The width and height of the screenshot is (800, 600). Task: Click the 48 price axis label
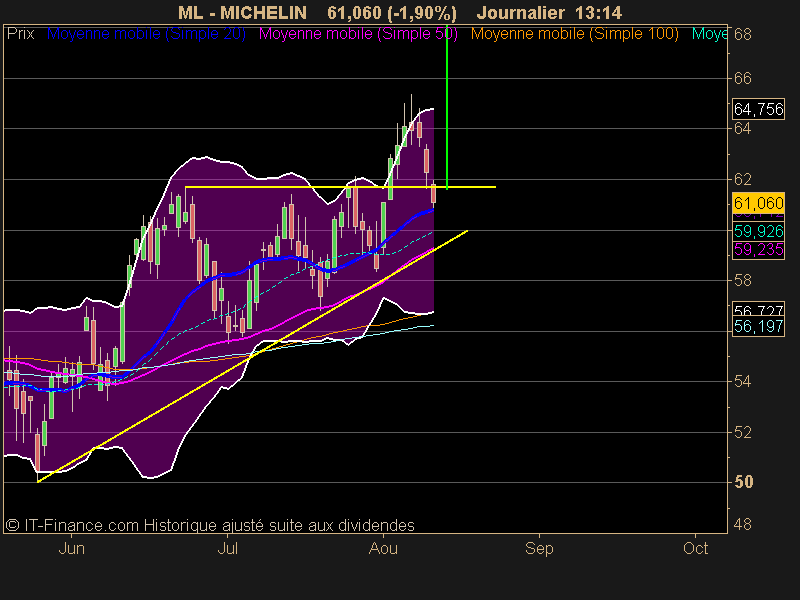(743, 524)
